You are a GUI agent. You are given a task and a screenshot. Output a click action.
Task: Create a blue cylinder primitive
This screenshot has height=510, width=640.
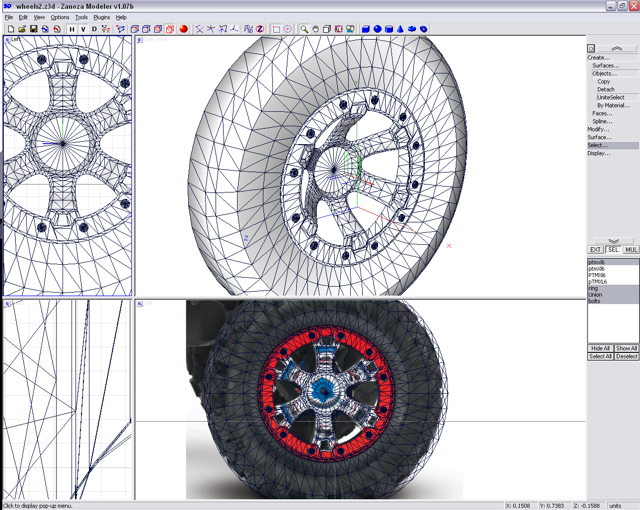point(388,29)
